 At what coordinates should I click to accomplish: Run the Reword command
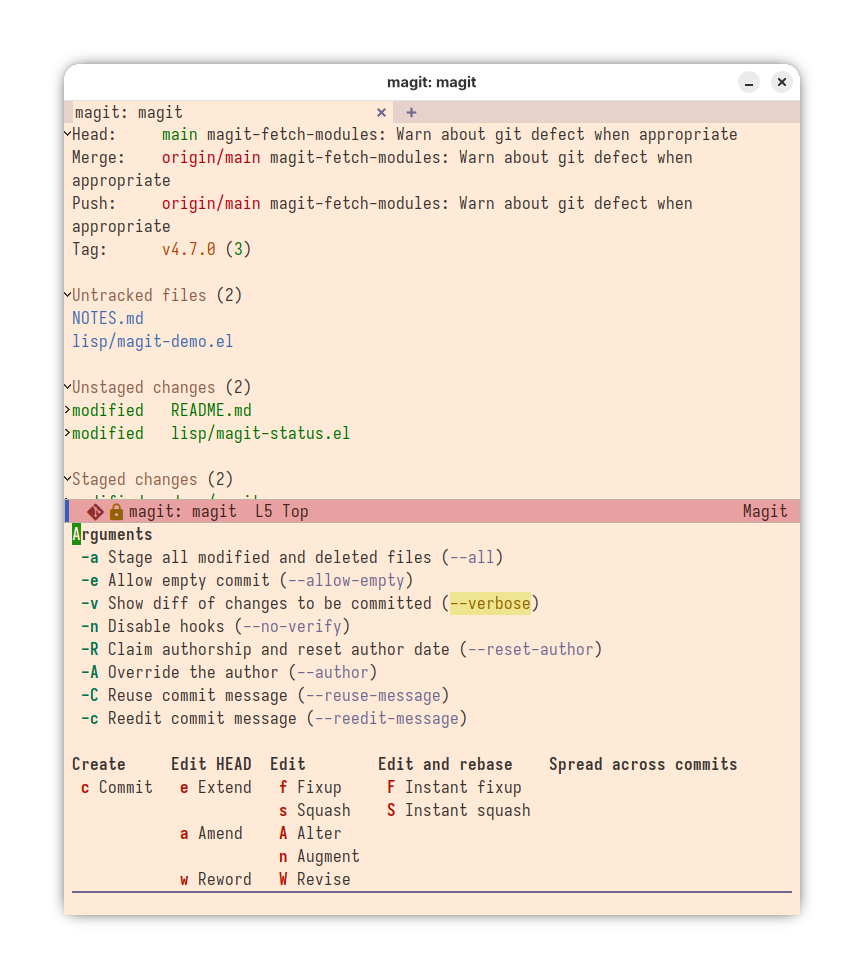tap(215, 880)
